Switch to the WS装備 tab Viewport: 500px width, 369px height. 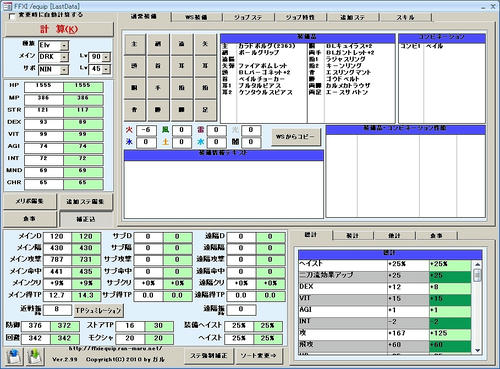pyautogui.click(x=196, y=17)
